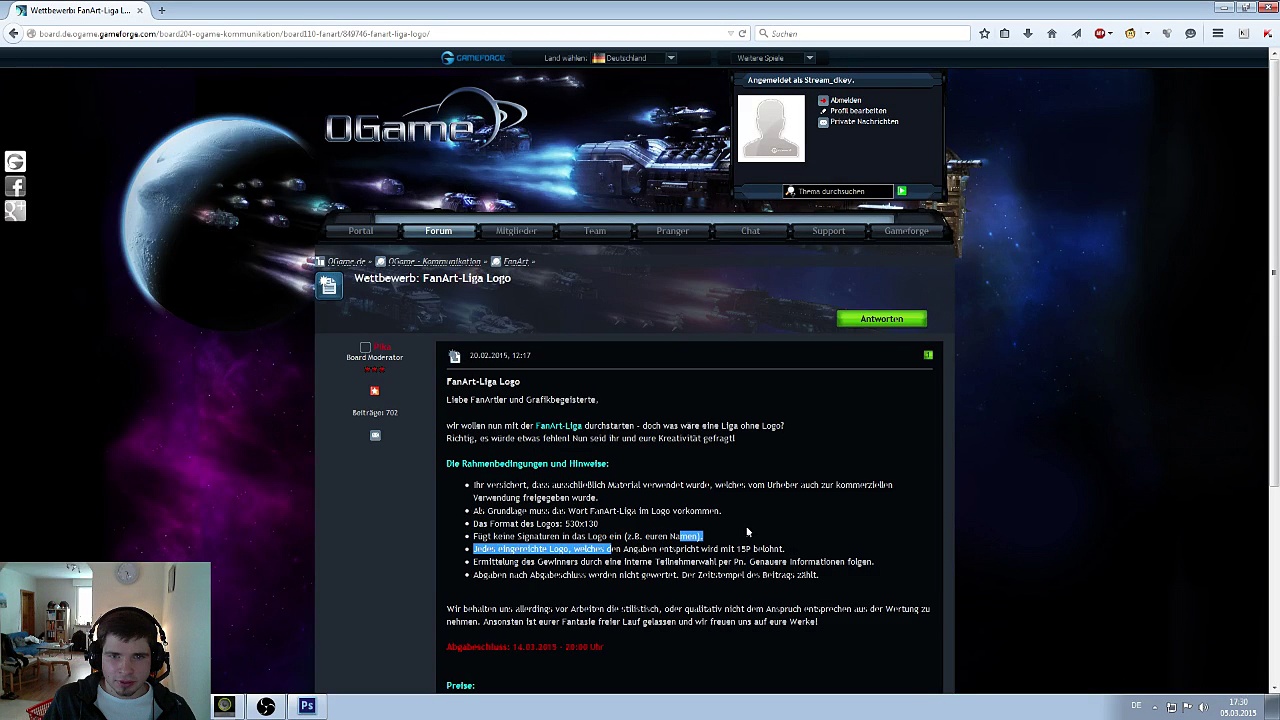Toggle the online status box beside moderator name
Image resolution: width=1280 pixels, height=720 pixels.
(x=365, y=347)
